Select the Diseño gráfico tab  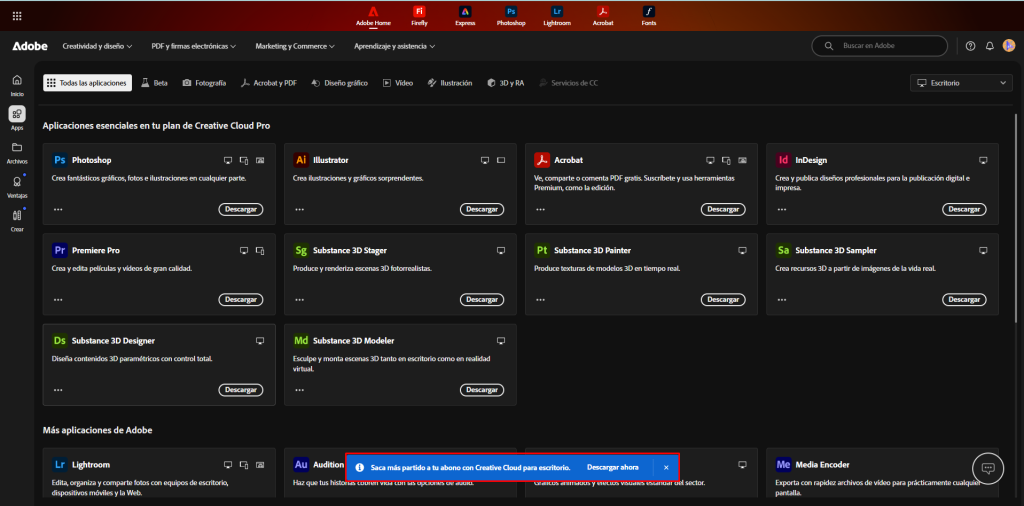[x=340, y=83]
